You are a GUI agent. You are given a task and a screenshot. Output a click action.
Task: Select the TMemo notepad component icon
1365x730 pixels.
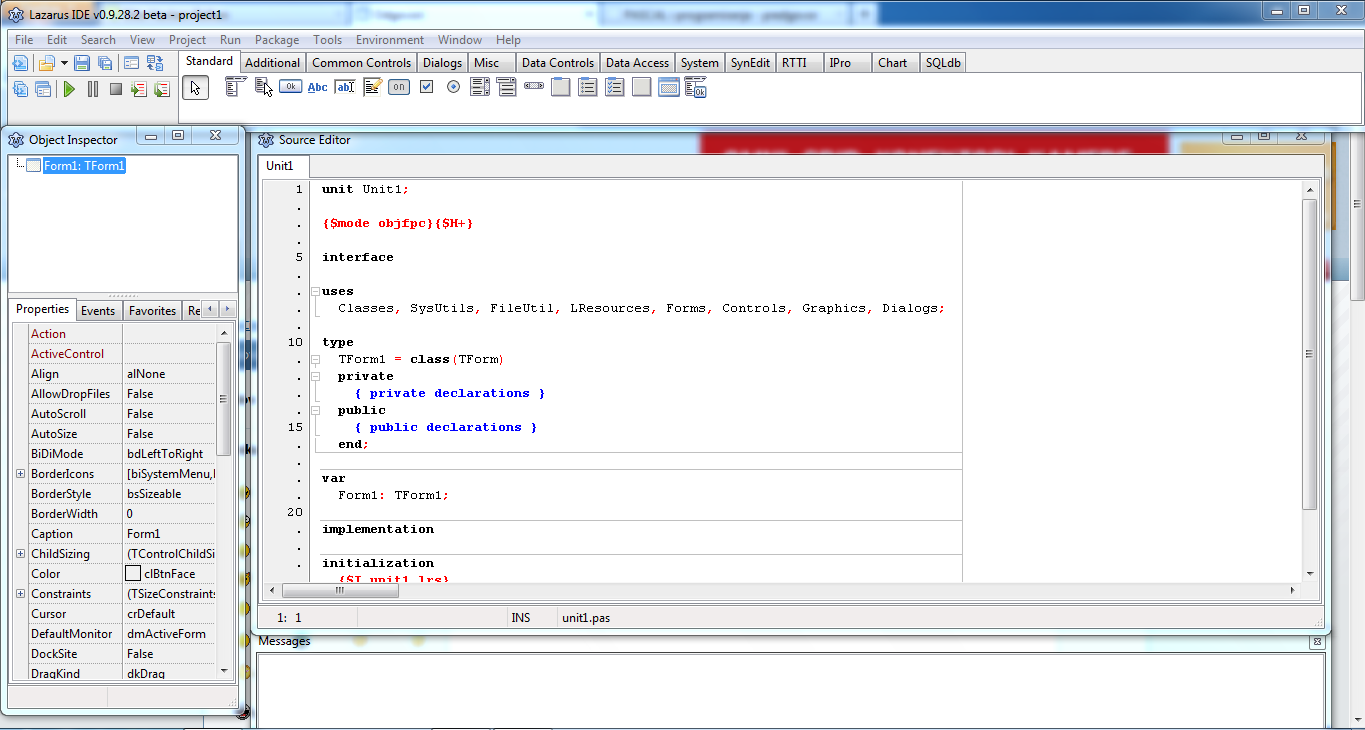[372, 87]
